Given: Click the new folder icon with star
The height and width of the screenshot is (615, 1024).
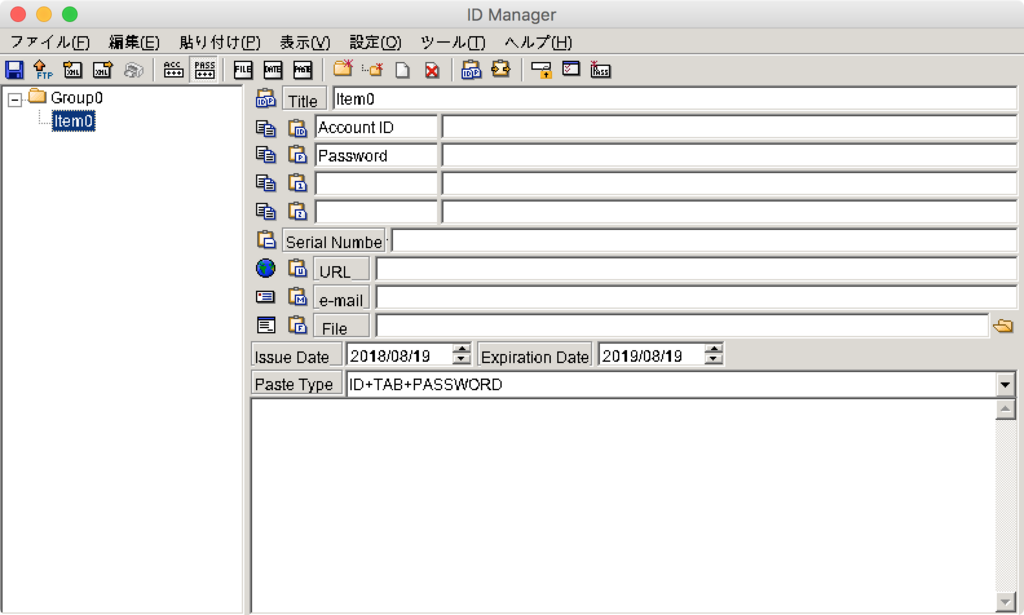Looking at the screenshot, I should (x=343, y=69).
